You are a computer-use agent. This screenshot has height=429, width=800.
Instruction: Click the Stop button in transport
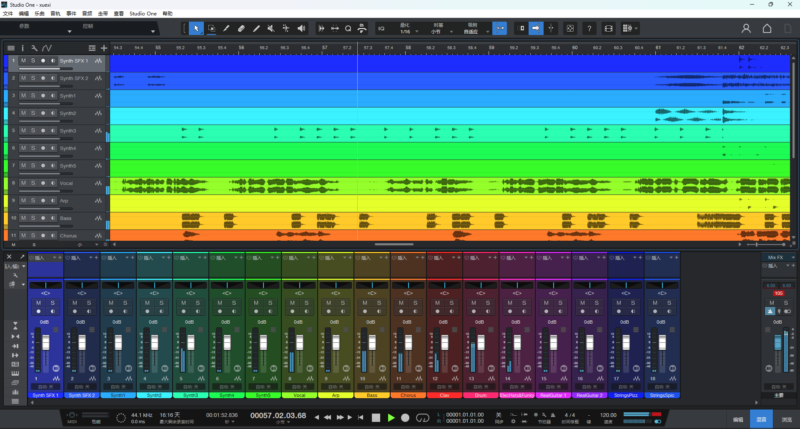[375, 417]
